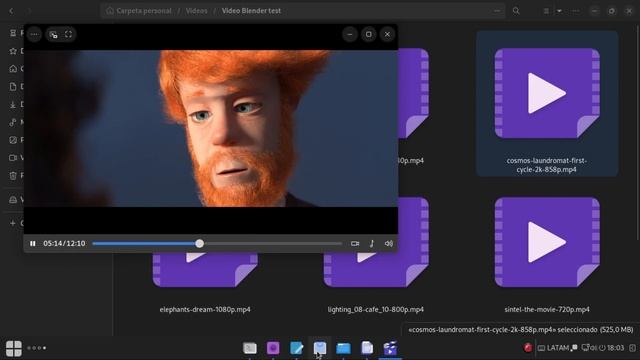Toggle list view in file manager
The height and width of the screenshot is (360, 640).
click(x=546, y=11)
